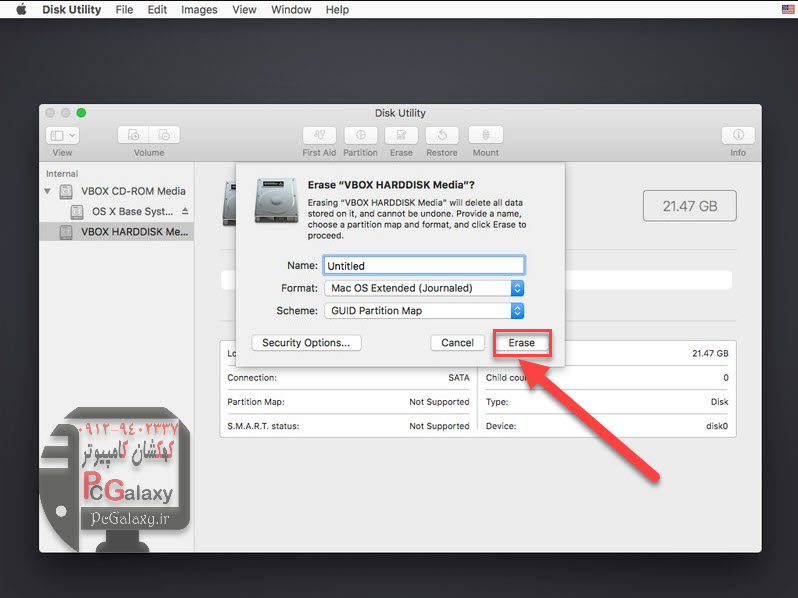This screenshot has width=798, height=598.
Task: Click the add volume icon
Action: [x=134, y=135]
